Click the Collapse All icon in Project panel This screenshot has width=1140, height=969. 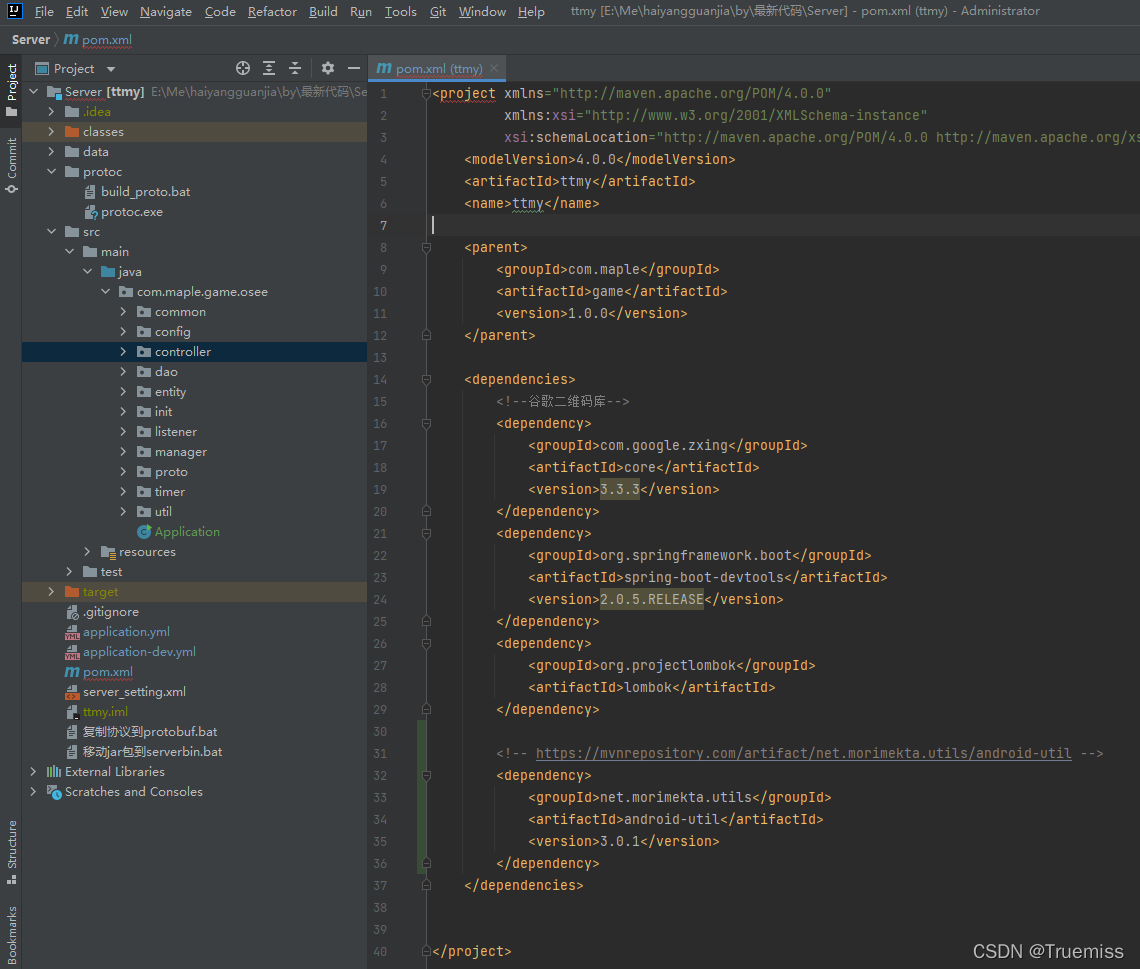click(295, 68)
